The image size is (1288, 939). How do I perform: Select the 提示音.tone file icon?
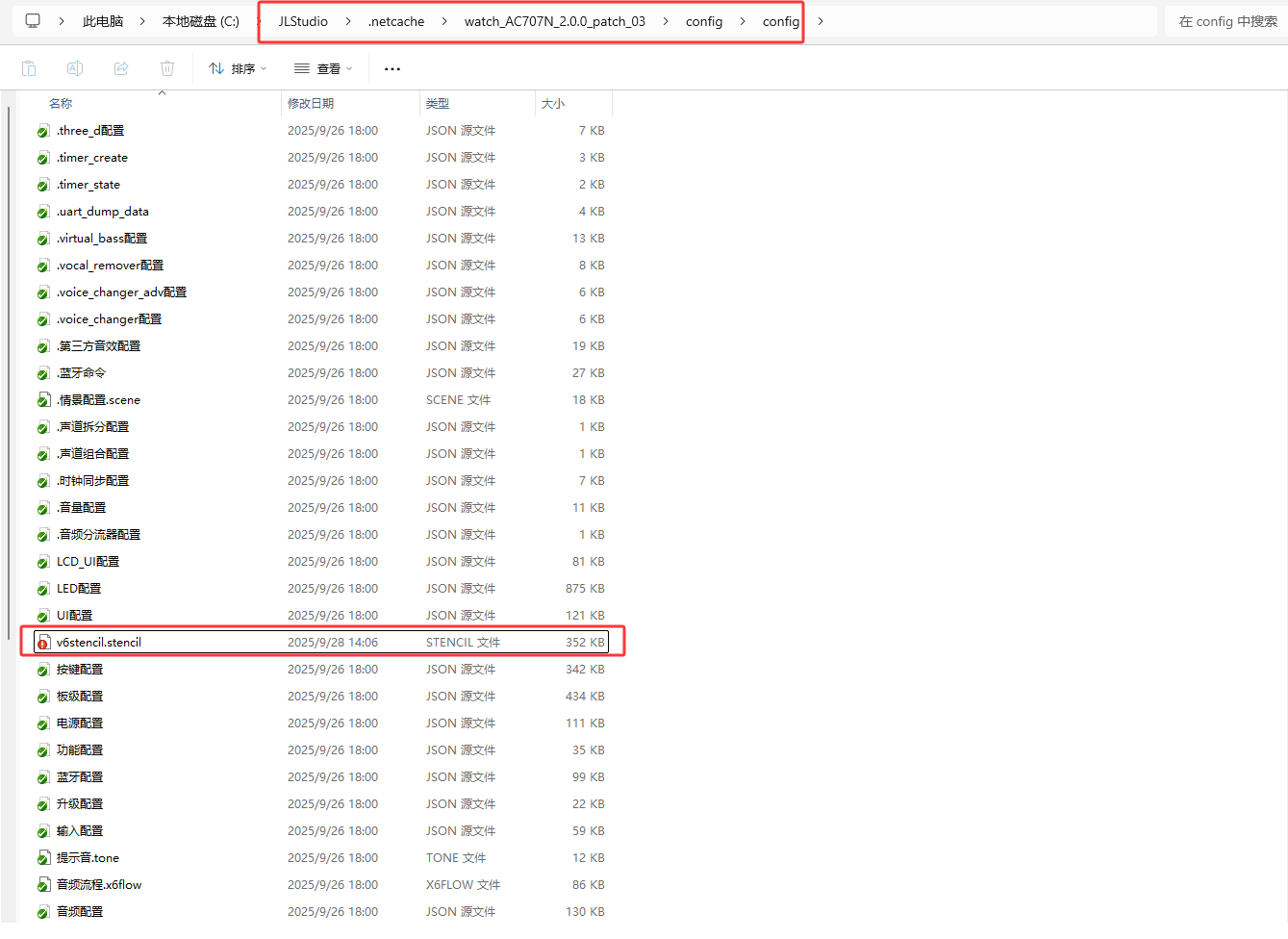click(x=43, y=858)
